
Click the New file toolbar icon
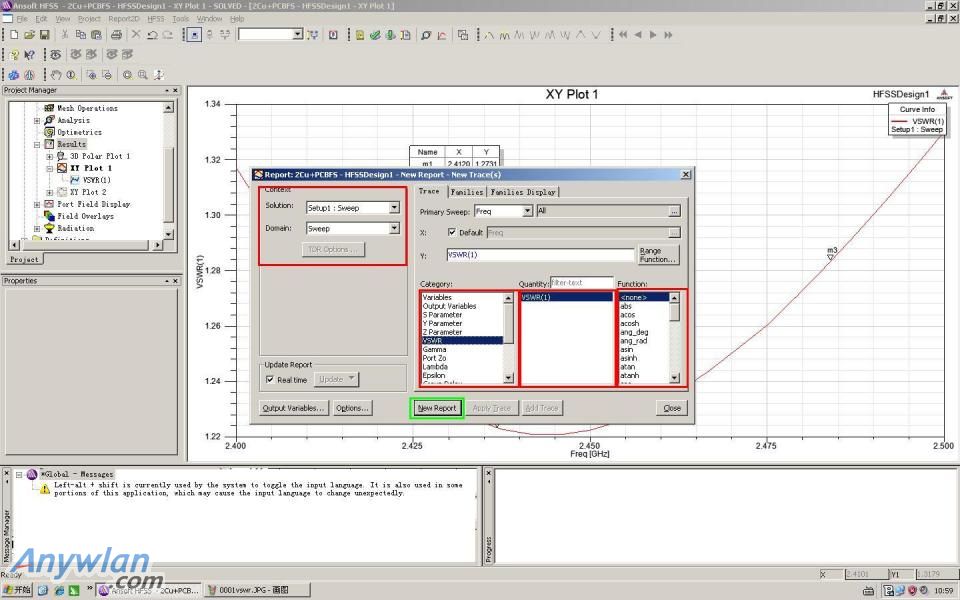coord(14,35)
